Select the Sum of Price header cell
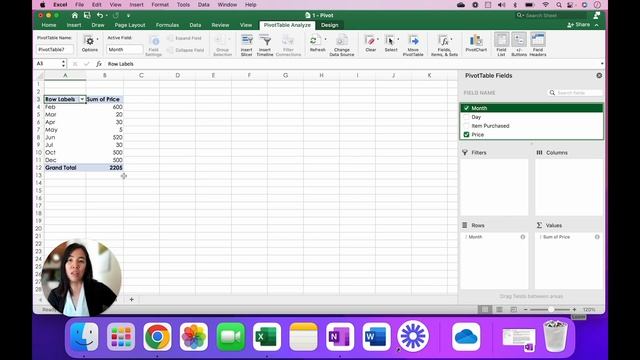 click(104, 99)
